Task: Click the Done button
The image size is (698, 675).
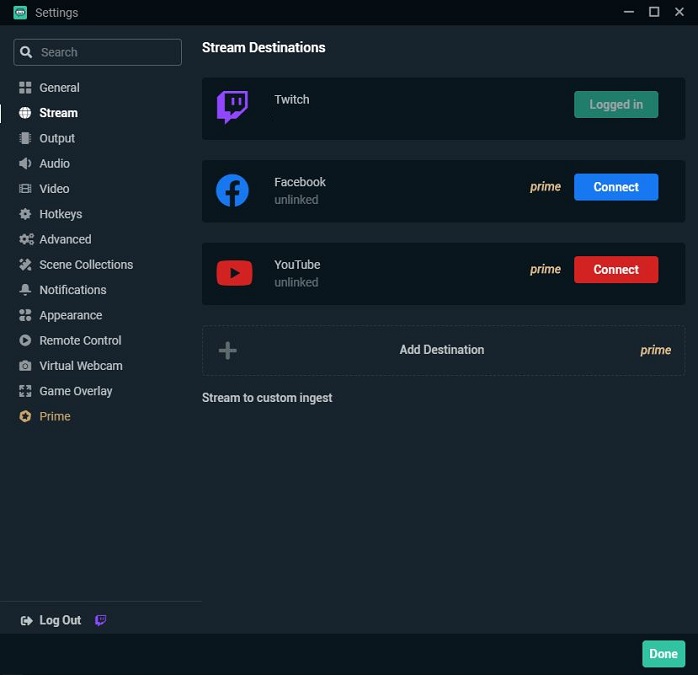Action: tap(663, 654)
